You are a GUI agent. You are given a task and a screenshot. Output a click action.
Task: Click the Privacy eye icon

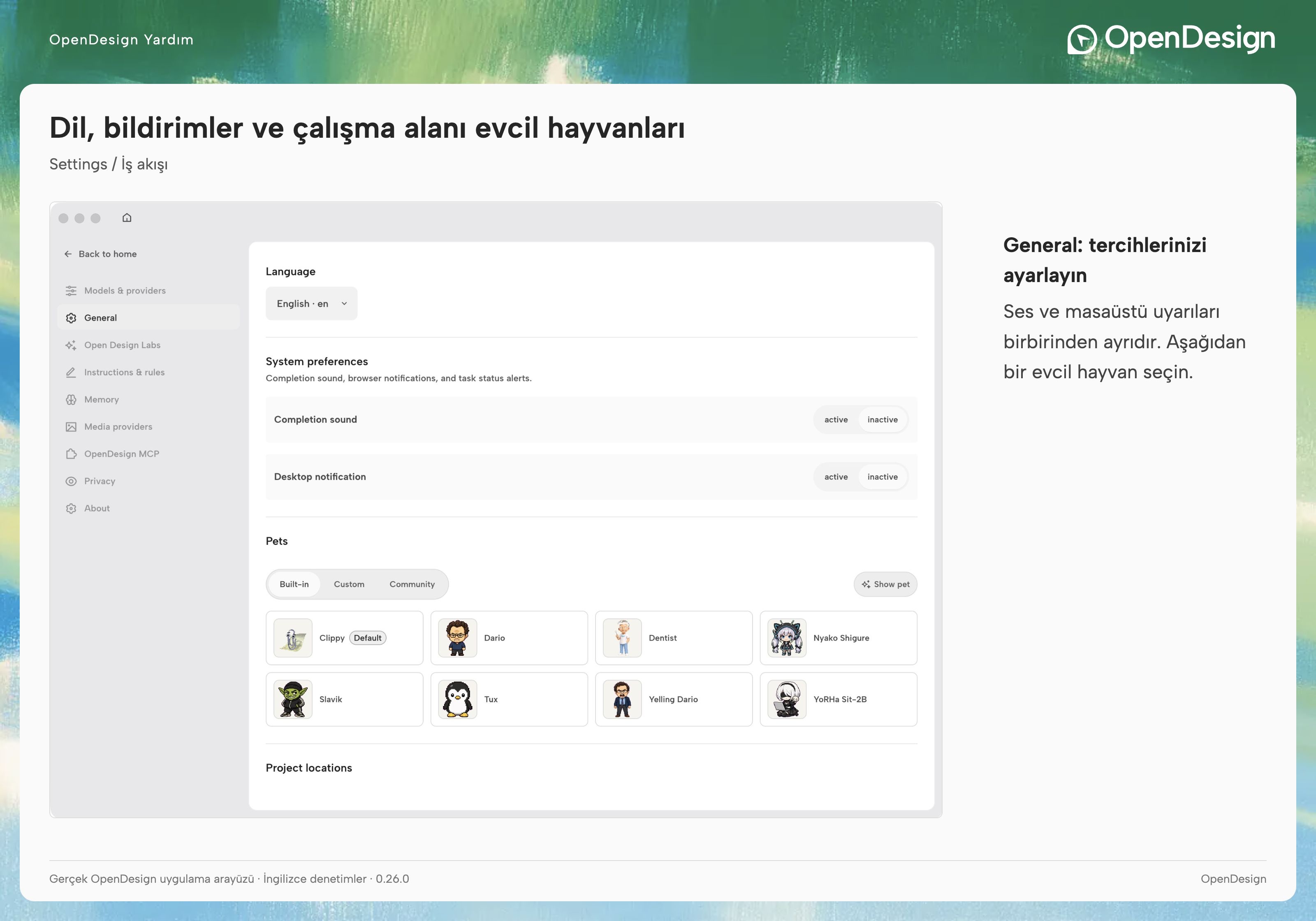click(x=71, y=481)
